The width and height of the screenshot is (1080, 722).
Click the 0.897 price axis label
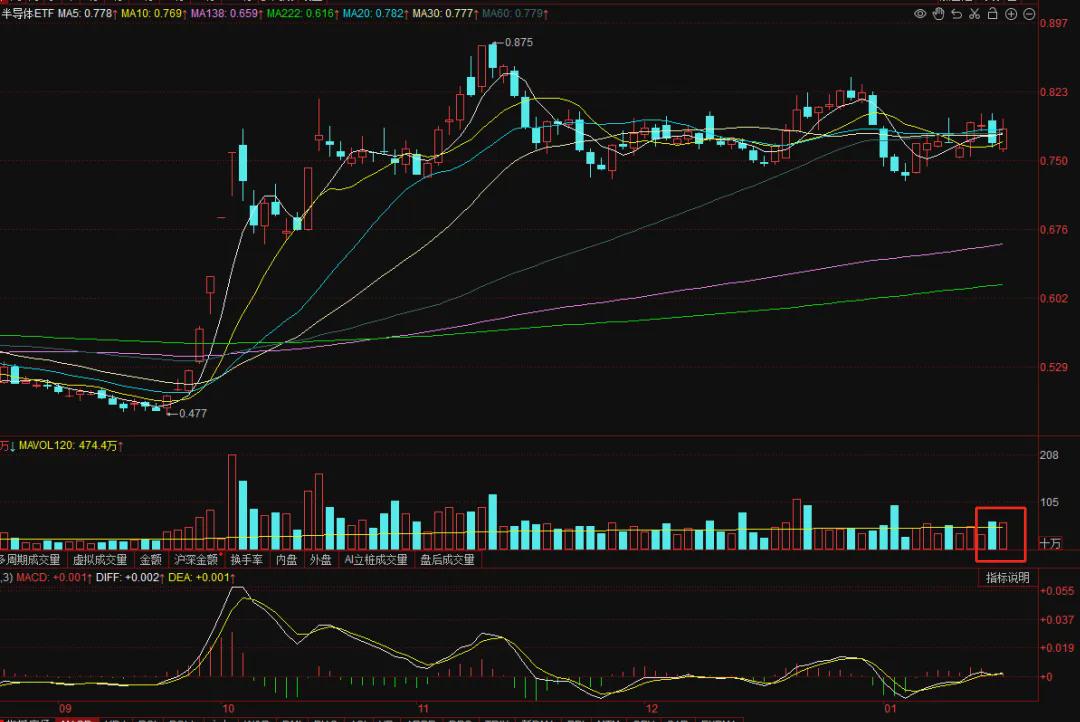1054,23
